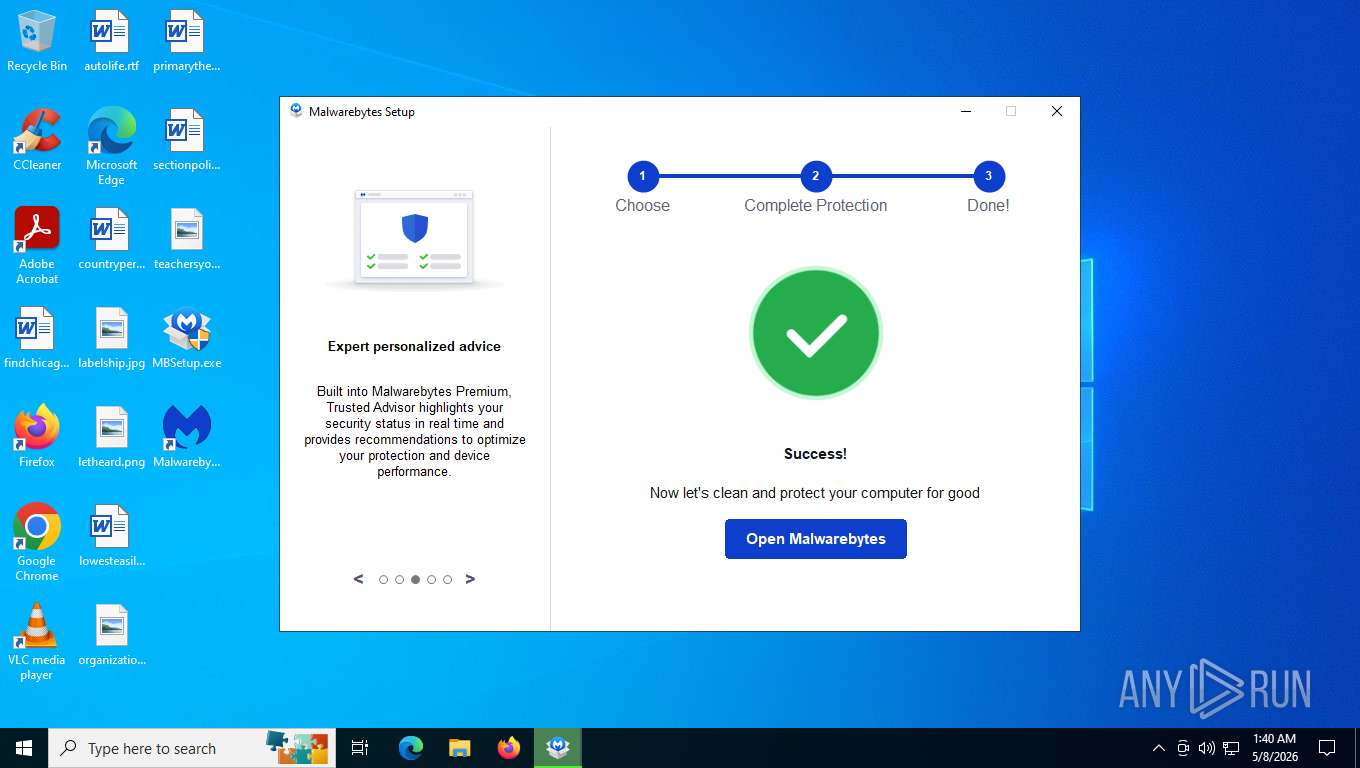Screen dimensions: 1360x768
Task: Minimize the Malwarebytes Setup window
Action: [965, 111]
